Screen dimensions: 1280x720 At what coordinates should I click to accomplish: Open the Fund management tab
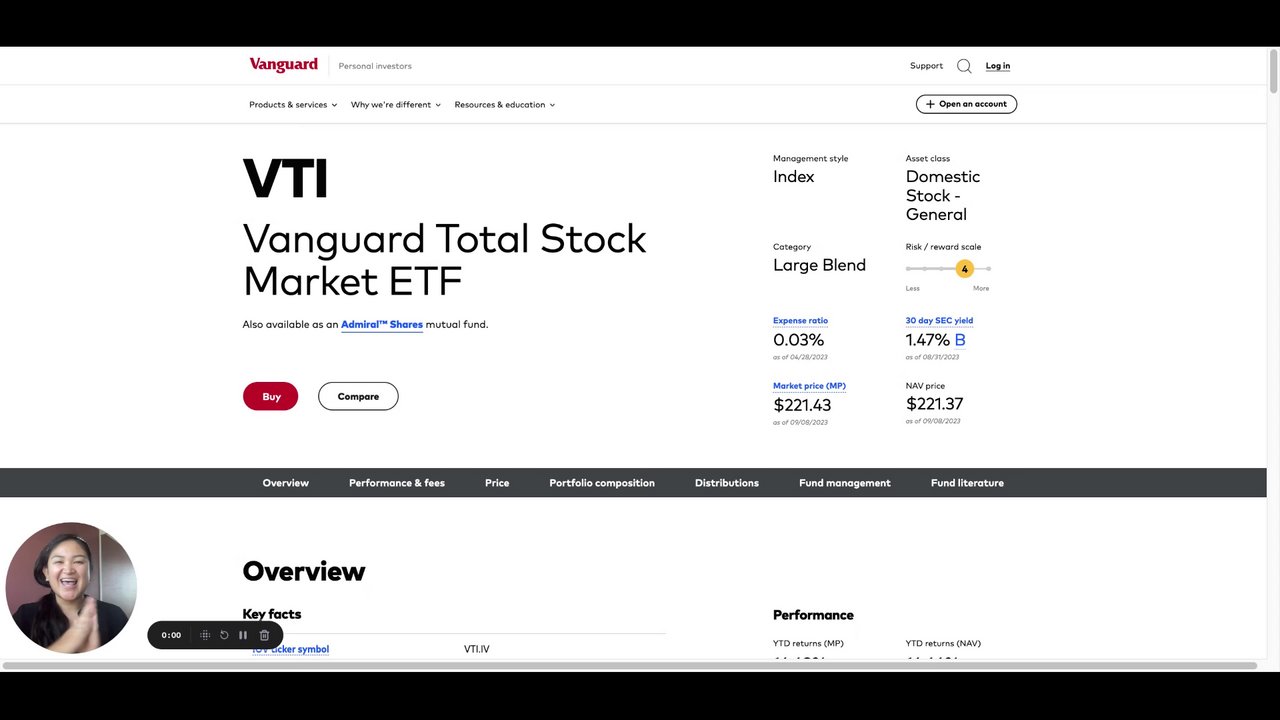(x=845, y=483)
